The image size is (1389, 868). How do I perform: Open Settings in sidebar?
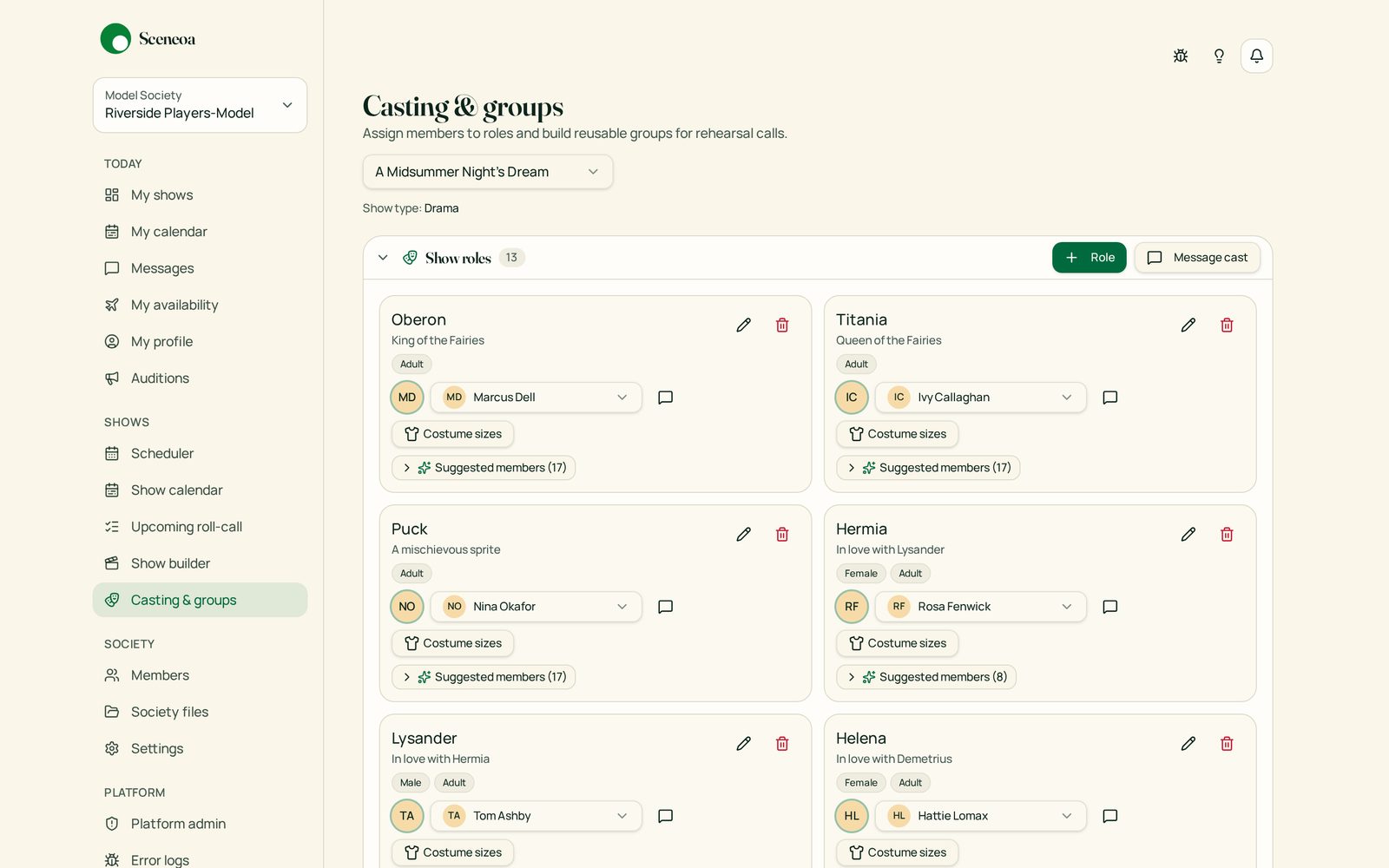pos(200,748)
